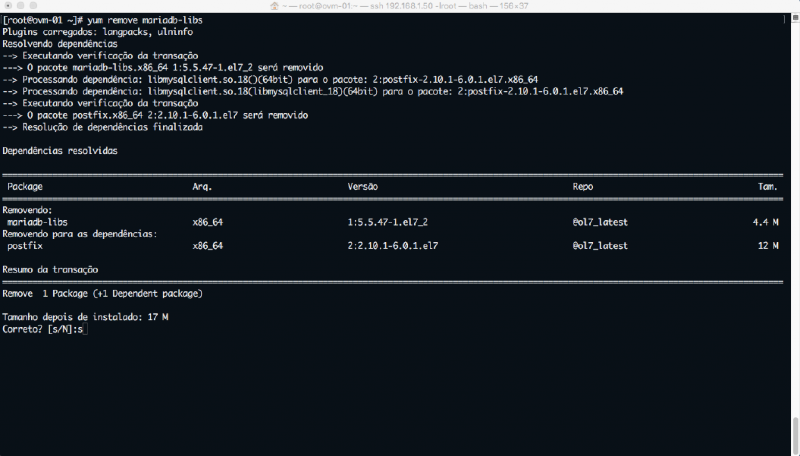
Task: Click the vertical scrollbar track of the terminal
Action: click(x=794, y=230)
